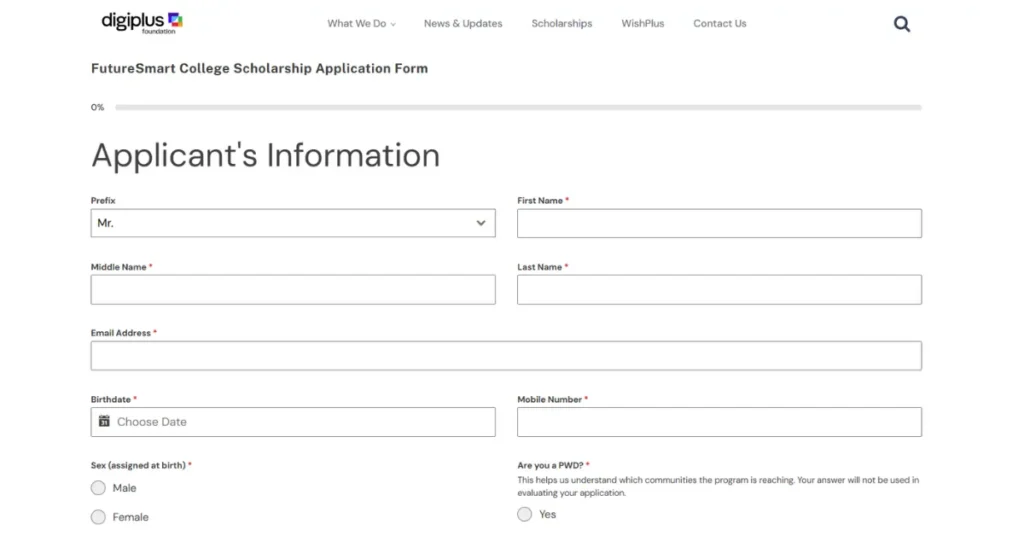Select the Male radio button
The width and height of the screenshot is (1024, 536).
tap(98, 488)
